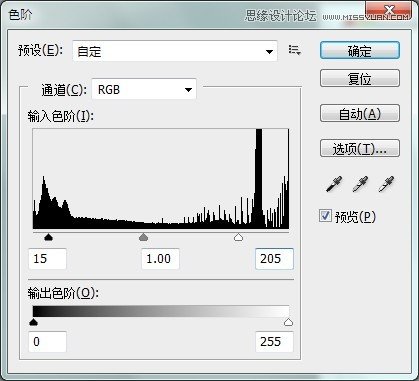Close the 色阶 Levels dialog
419x381 pixels.
[390, 11]
